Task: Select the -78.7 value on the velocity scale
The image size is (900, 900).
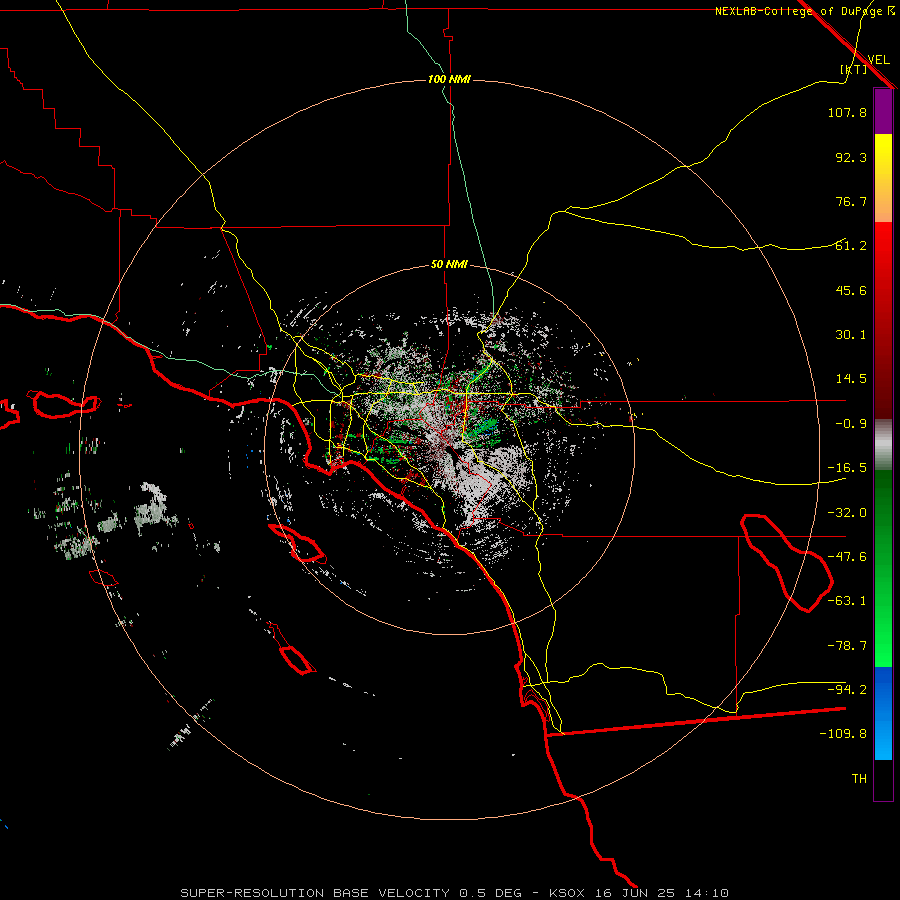Action: pos(847,646)
